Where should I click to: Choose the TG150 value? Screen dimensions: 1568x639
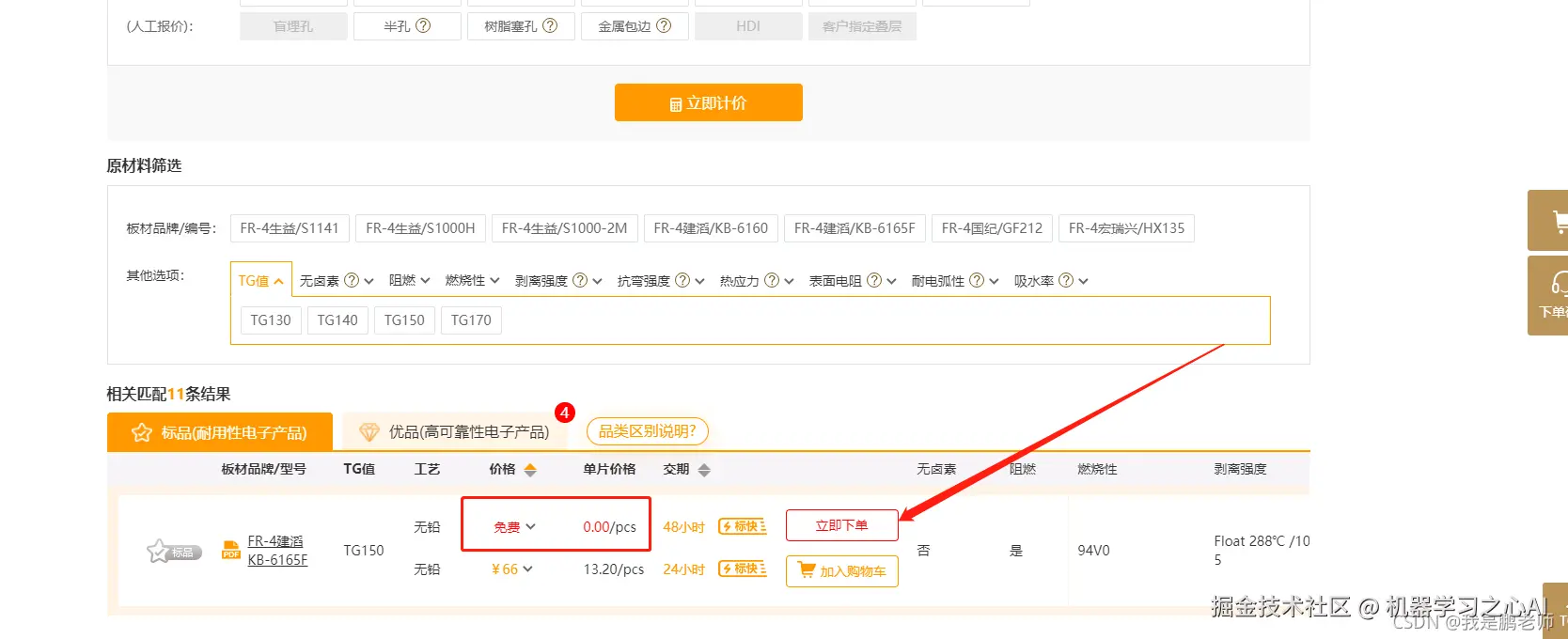coord(404,320)
